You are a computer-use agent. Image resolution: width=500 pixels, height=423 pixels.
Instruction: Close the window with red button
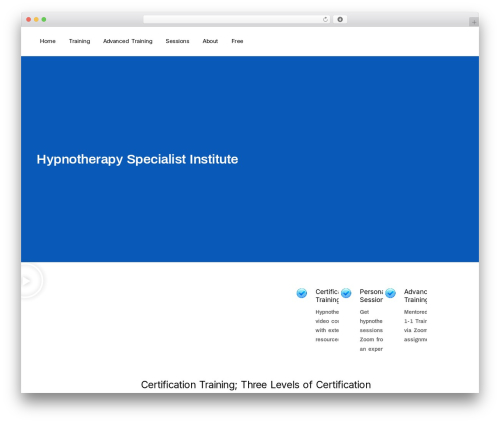[x=29, y=19]
